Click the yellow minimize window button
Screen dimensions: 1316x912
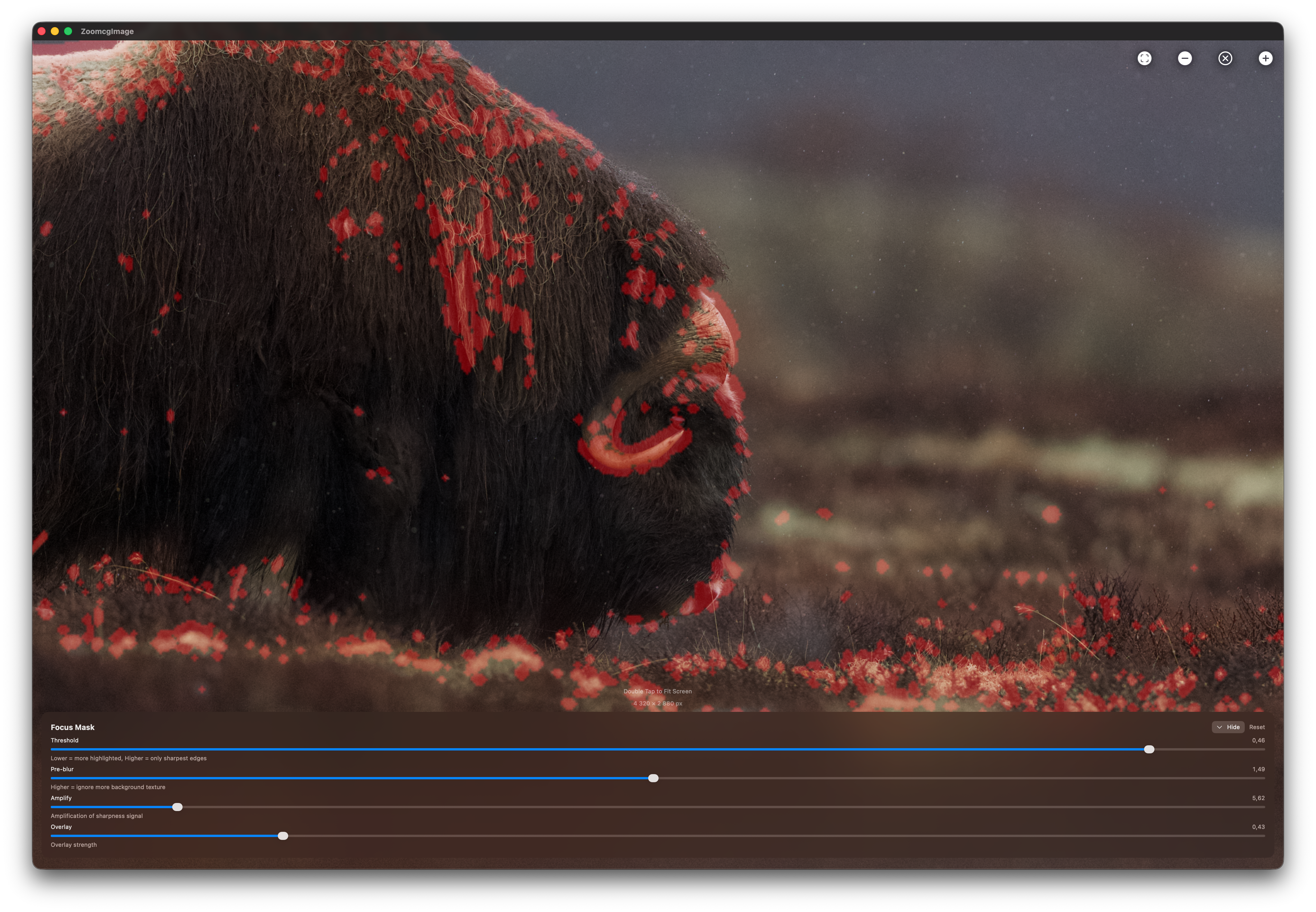pyautogui.click(x=55, y=31)
